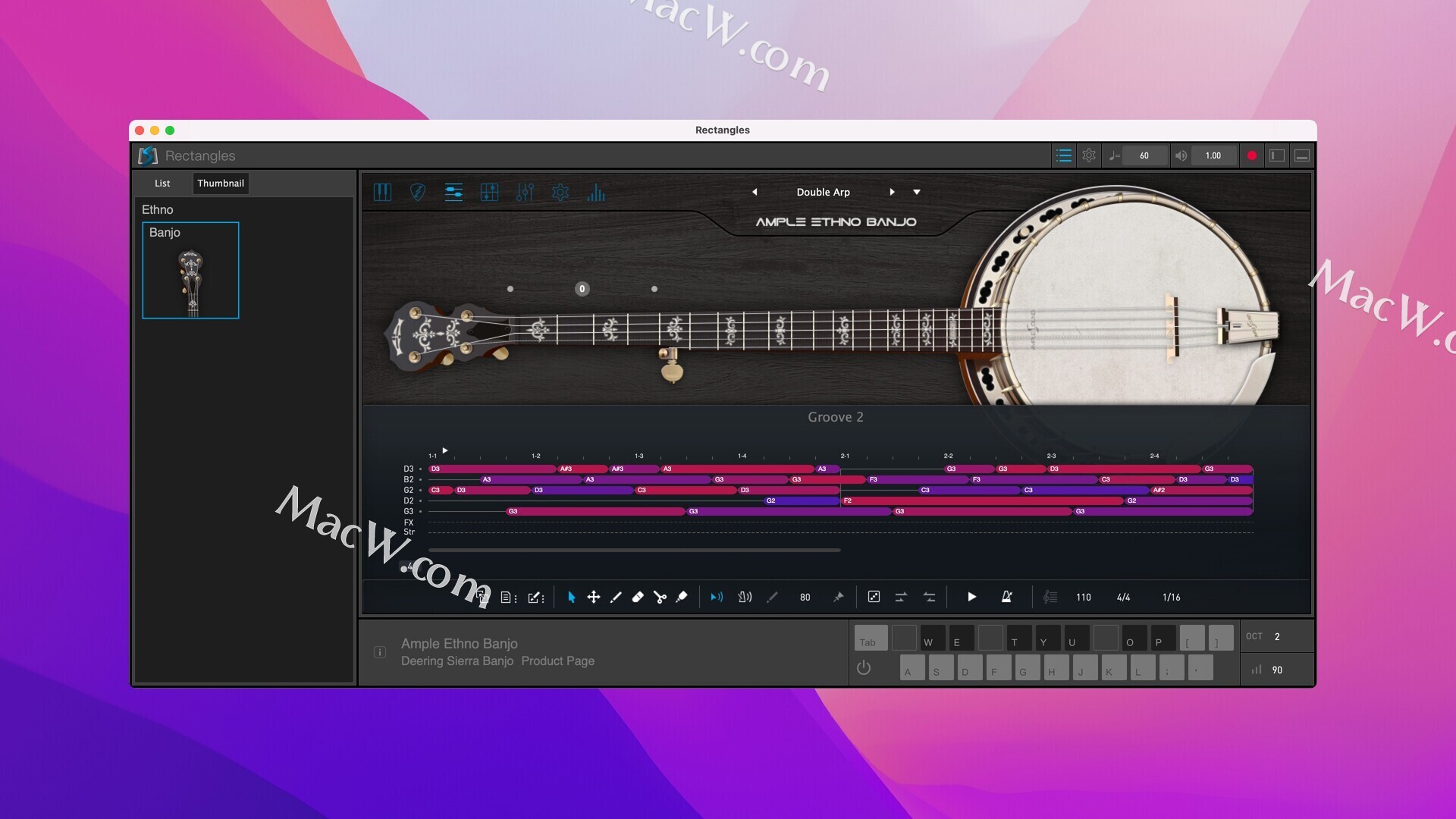This screenshot has width=1456, height=819.
Task: Open the Product Page link
Action: [x=557, y=661]
